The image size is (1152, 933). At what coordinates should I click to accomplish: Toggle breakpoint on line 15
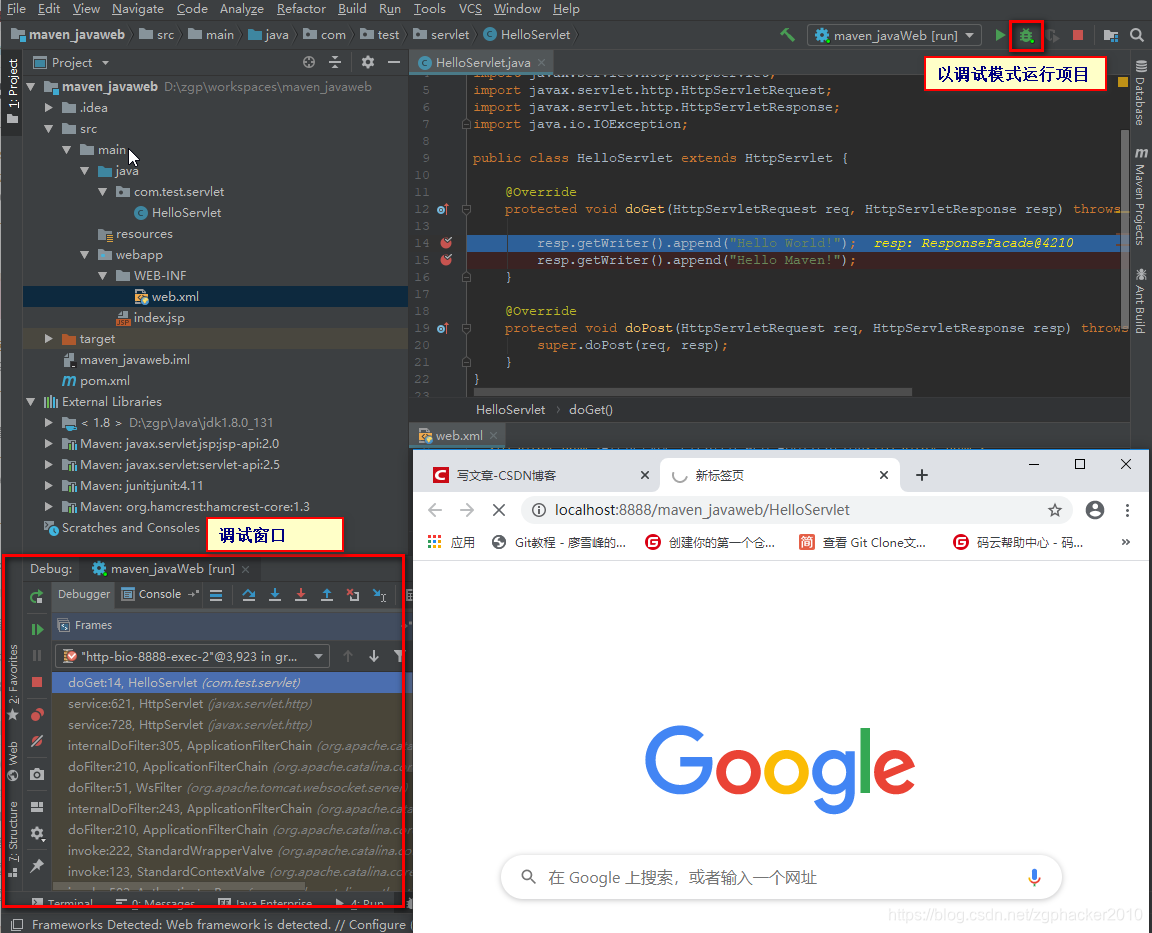[446, 260]
